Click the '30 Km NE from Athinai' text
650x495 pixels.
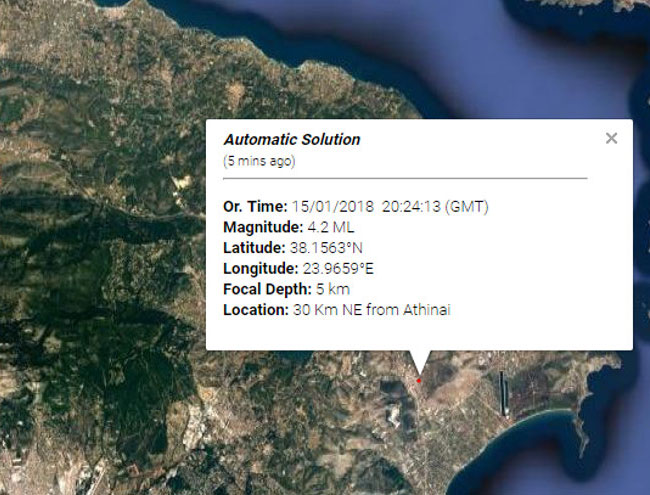coord(372,310)
